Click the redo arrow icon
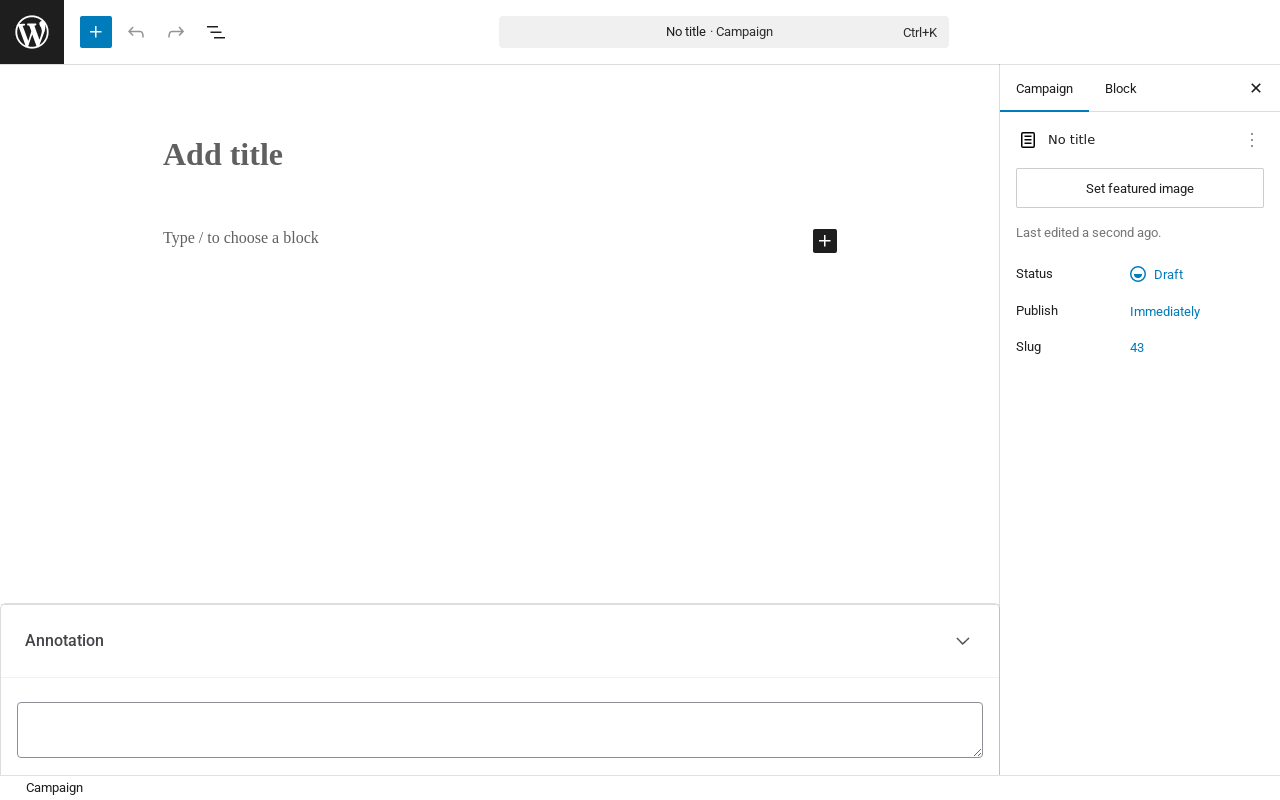The width and height of the screenshot is (1280, 800). point(176,32)
